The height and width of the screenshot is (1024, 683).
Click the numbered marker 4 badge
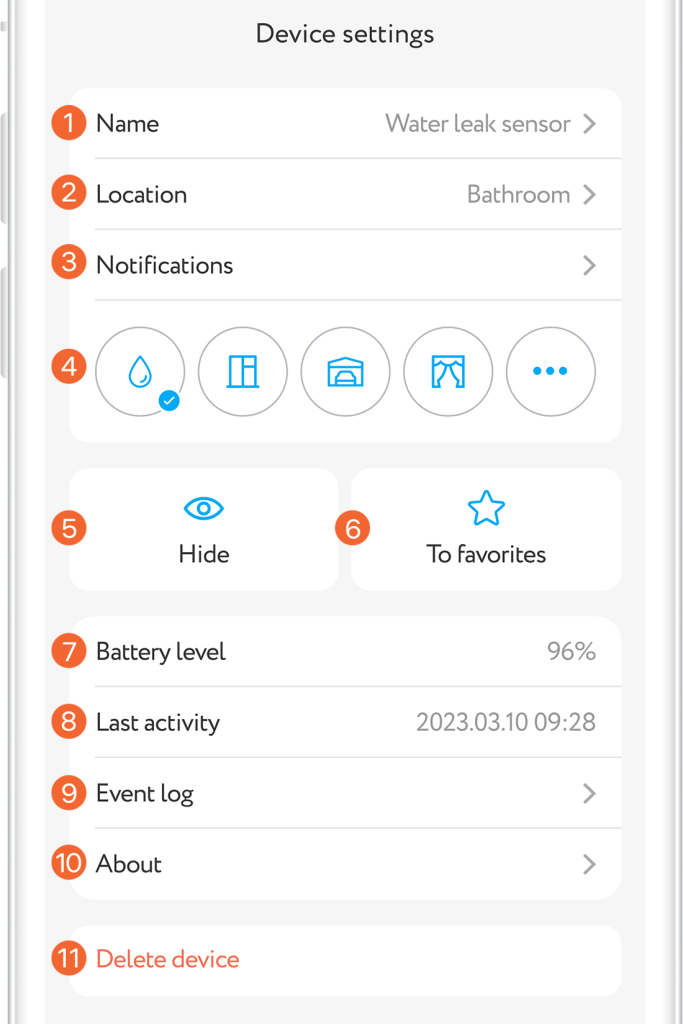point(69,366)
